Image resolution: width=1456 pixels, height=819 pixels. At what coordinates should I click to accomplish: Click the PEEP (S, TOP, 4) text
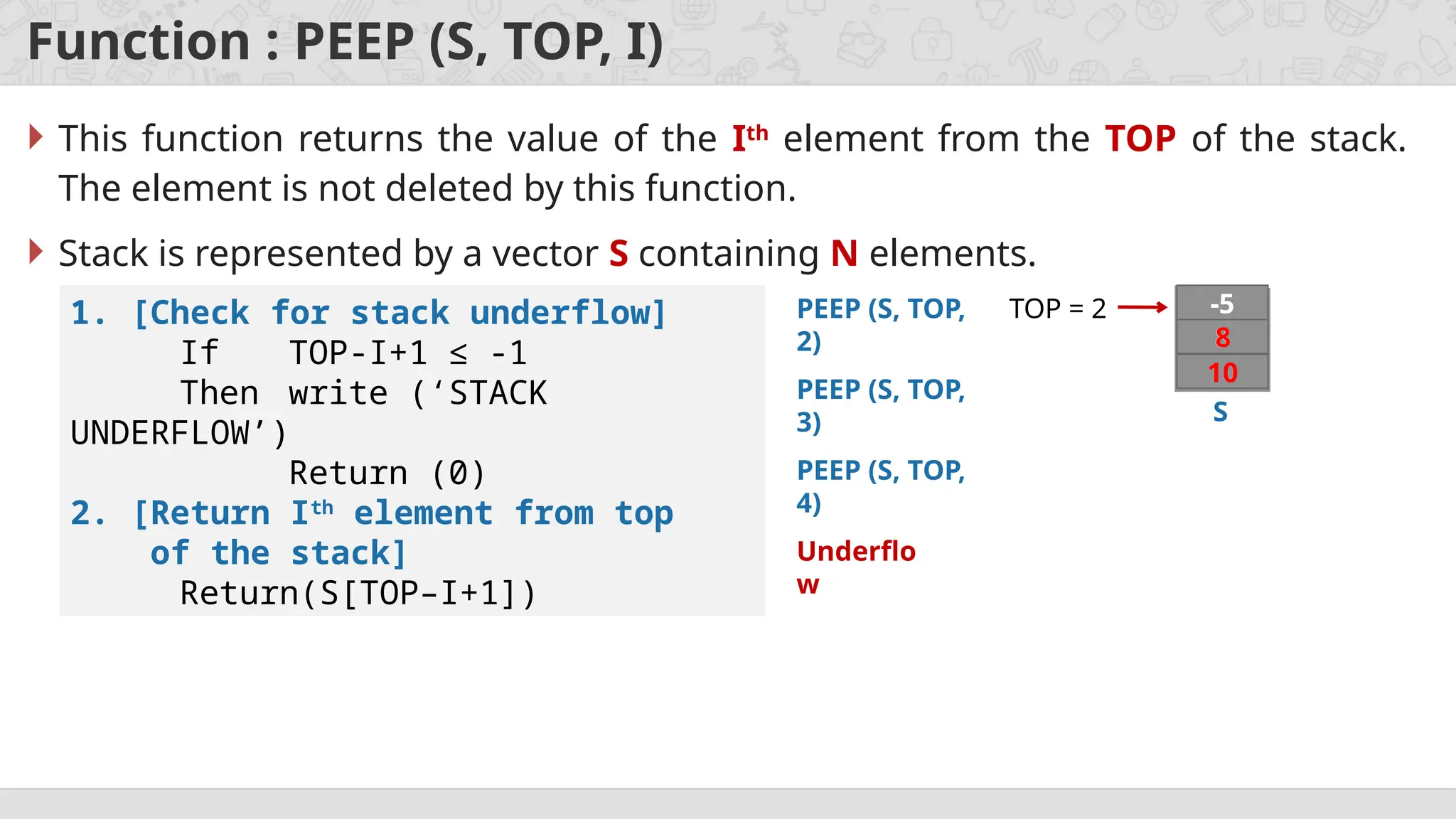tap(880, 486)
